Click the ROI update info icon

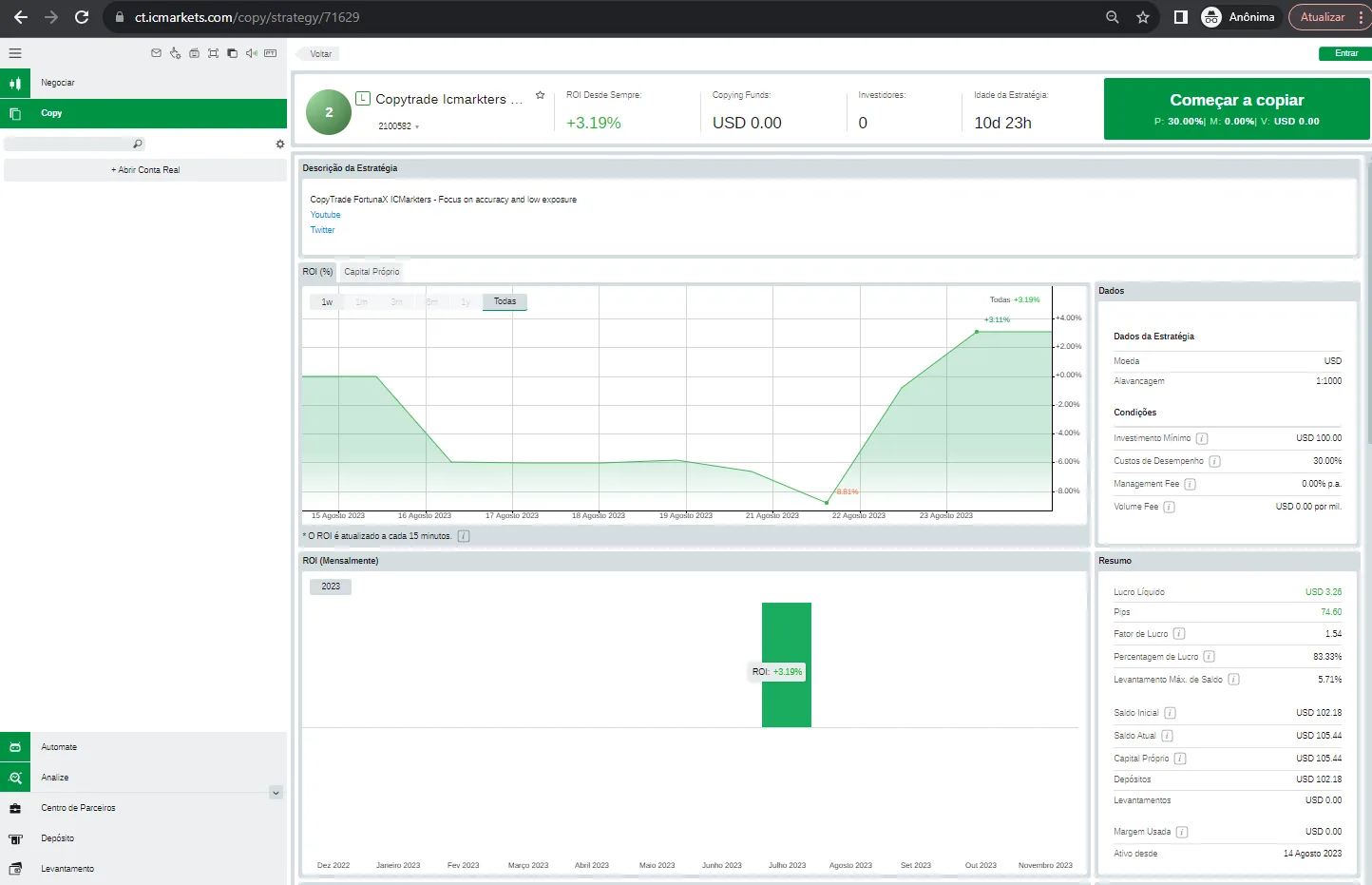(464, 536)
